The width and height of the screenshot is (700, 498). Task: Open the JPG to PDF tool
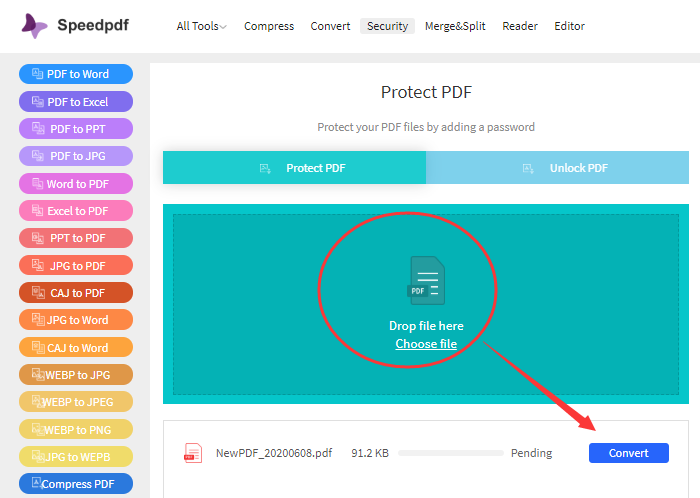[x=76, y=266]
